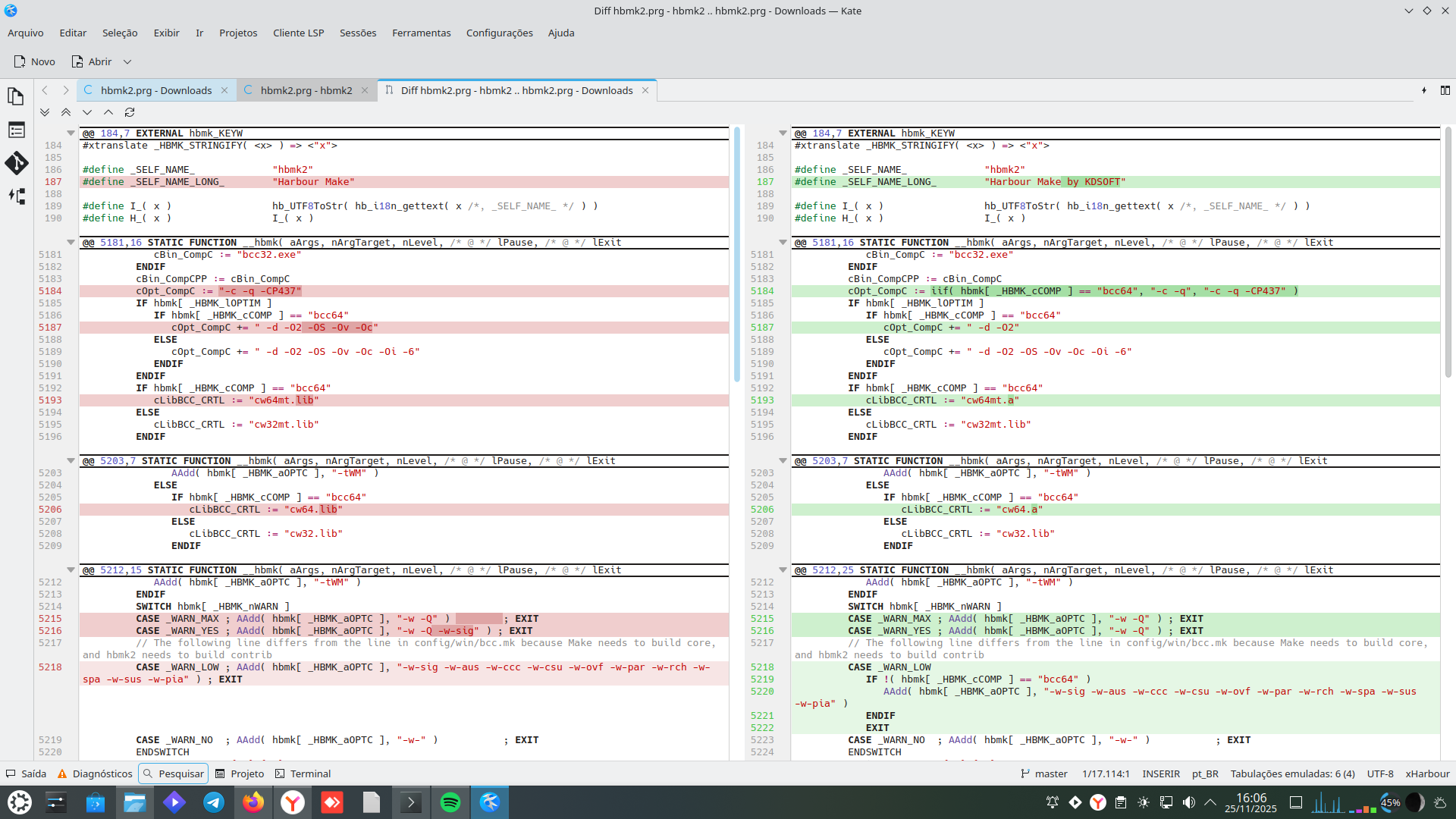Collapse the left 184,7 EXTERNAL hunk
The image size is (1456, 819).
pos(71,133)
